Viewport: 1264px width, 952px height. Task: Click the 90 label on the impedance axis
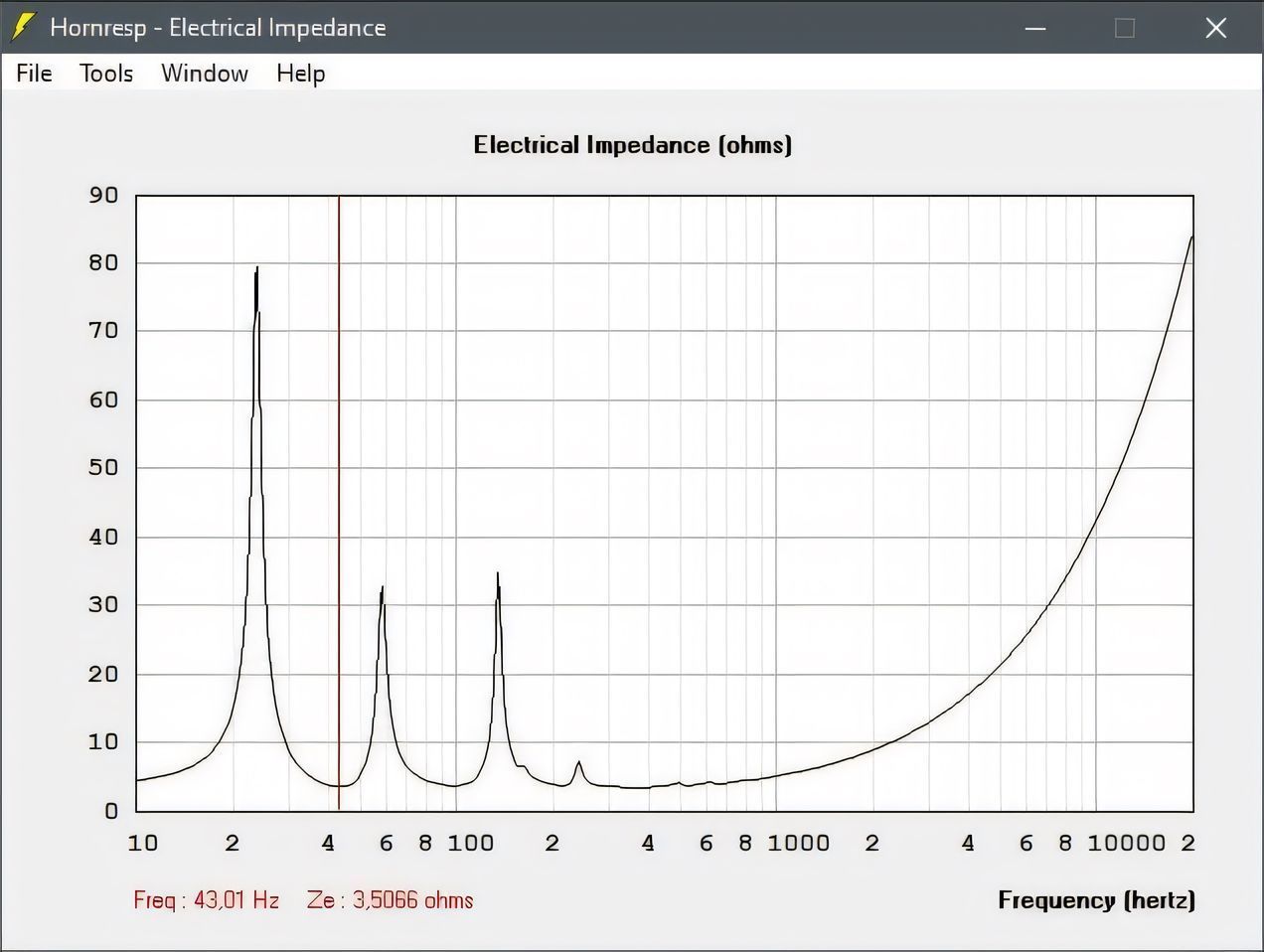[103, 195]
